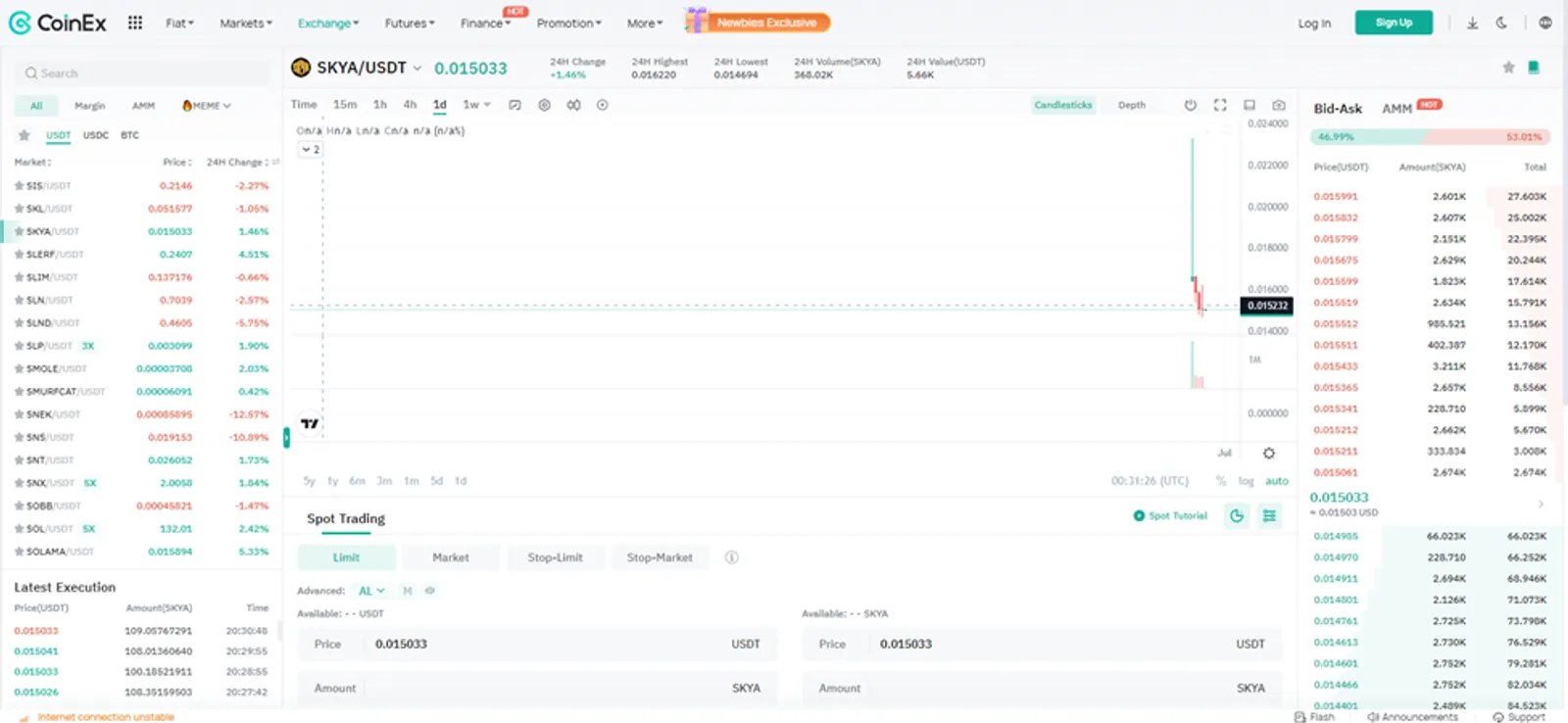Select the AMM market tab

click(x=143, y=106)
